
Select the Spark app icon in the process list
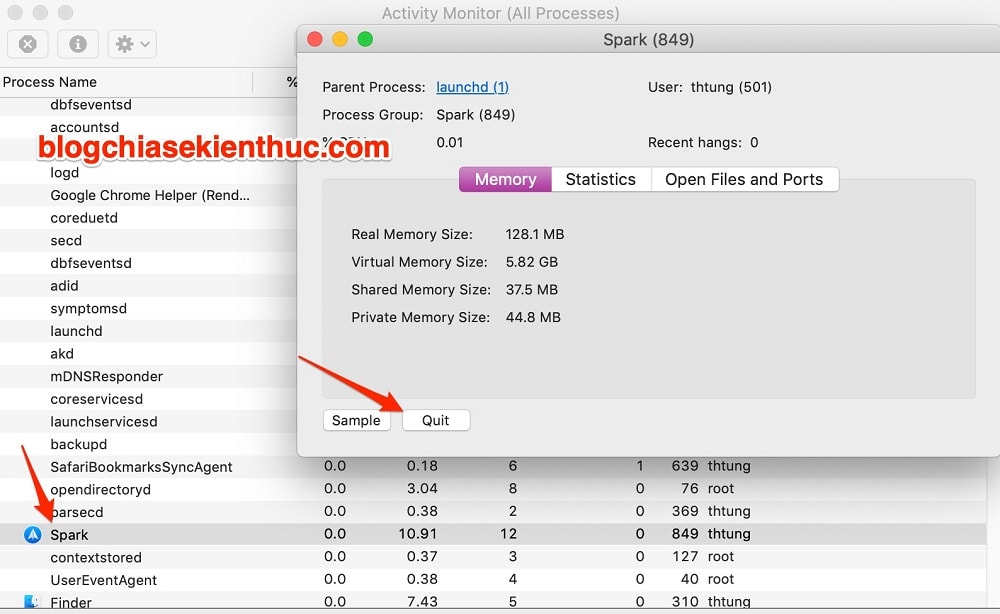point(33,534)
